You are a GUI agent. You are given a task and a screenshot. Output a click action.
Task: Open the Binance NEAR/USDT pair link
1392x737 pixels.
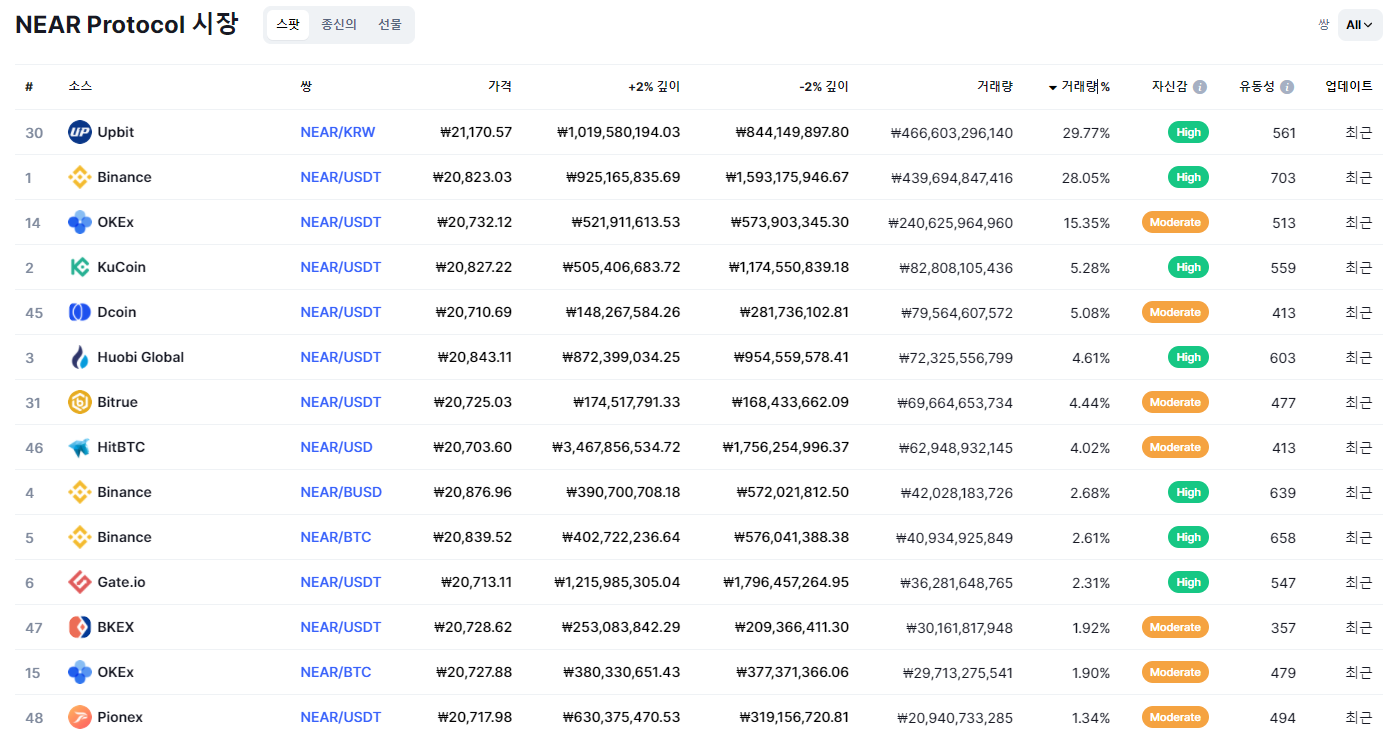341,177
